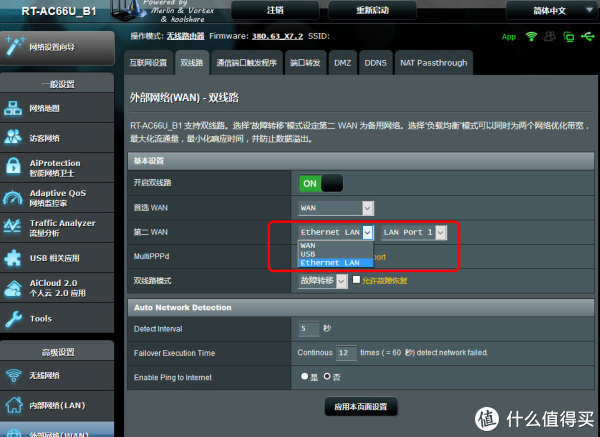Switch to the Port Forwarding tab
The width and height of the screenshot is (600, 437).
[x=305, y=63]
